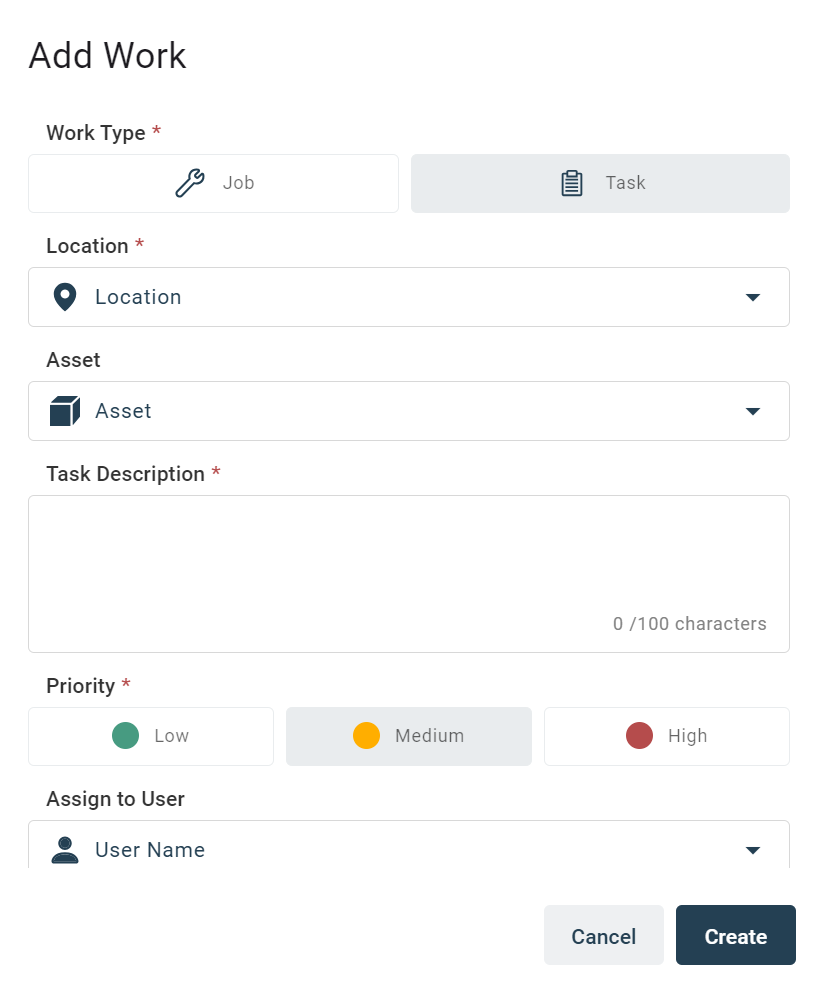Expand the Asset dropdown

(x=408, y=410)
